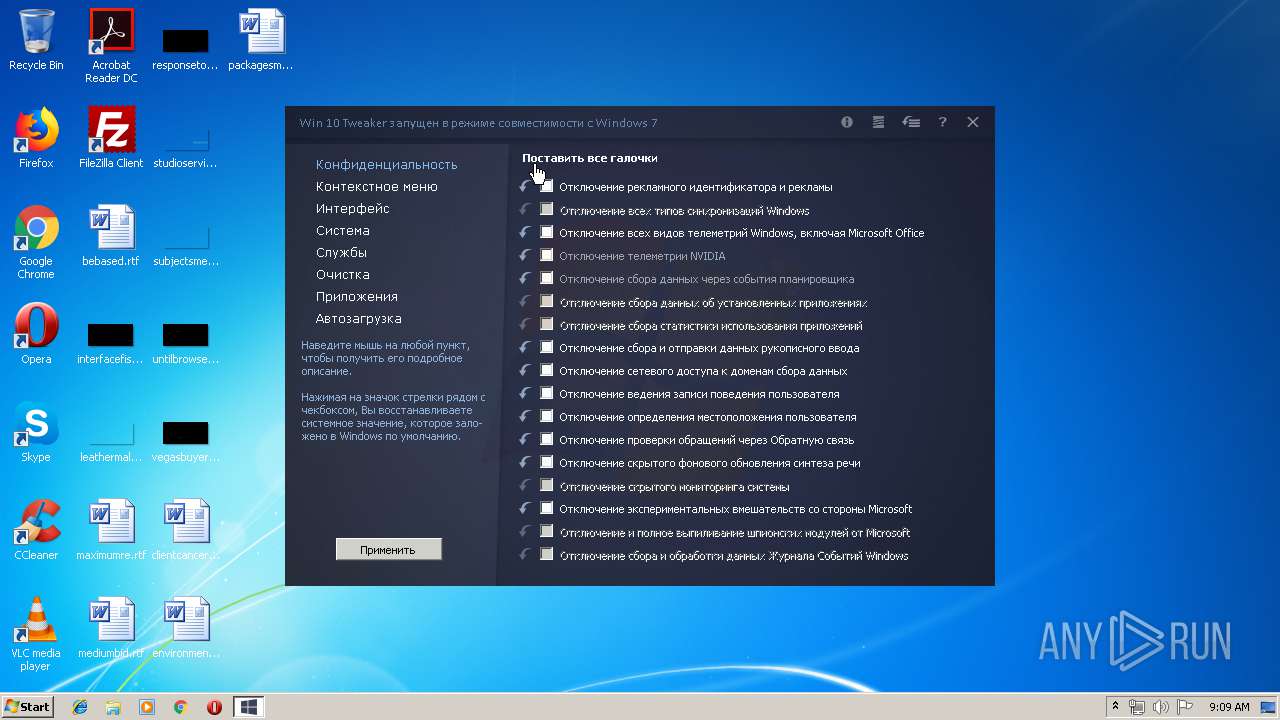Select the Skype desktop shortcut
Viewport: 1280px width, 720px height.
pyautogui.click(x=36, y=432)
